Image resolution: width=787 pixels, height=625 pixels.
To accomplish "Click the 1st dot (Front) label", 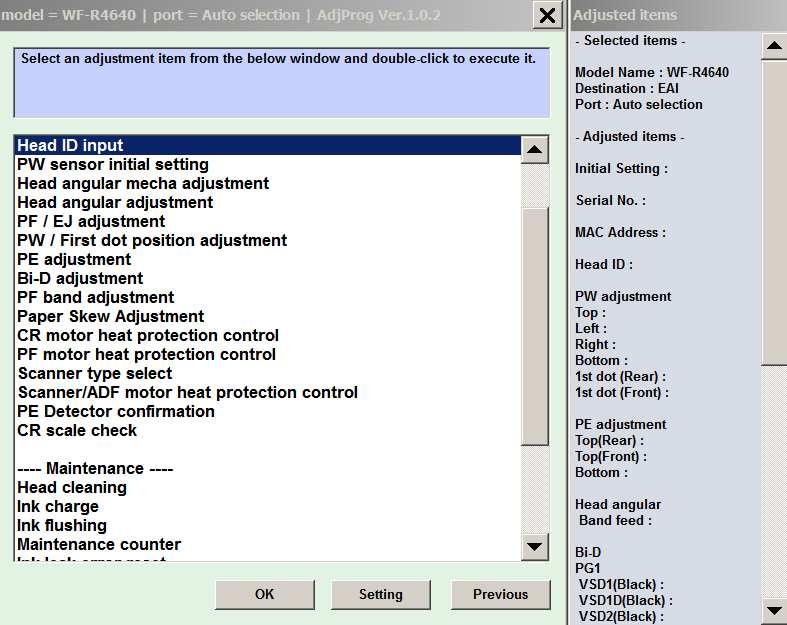I will (x=622, y=393).
